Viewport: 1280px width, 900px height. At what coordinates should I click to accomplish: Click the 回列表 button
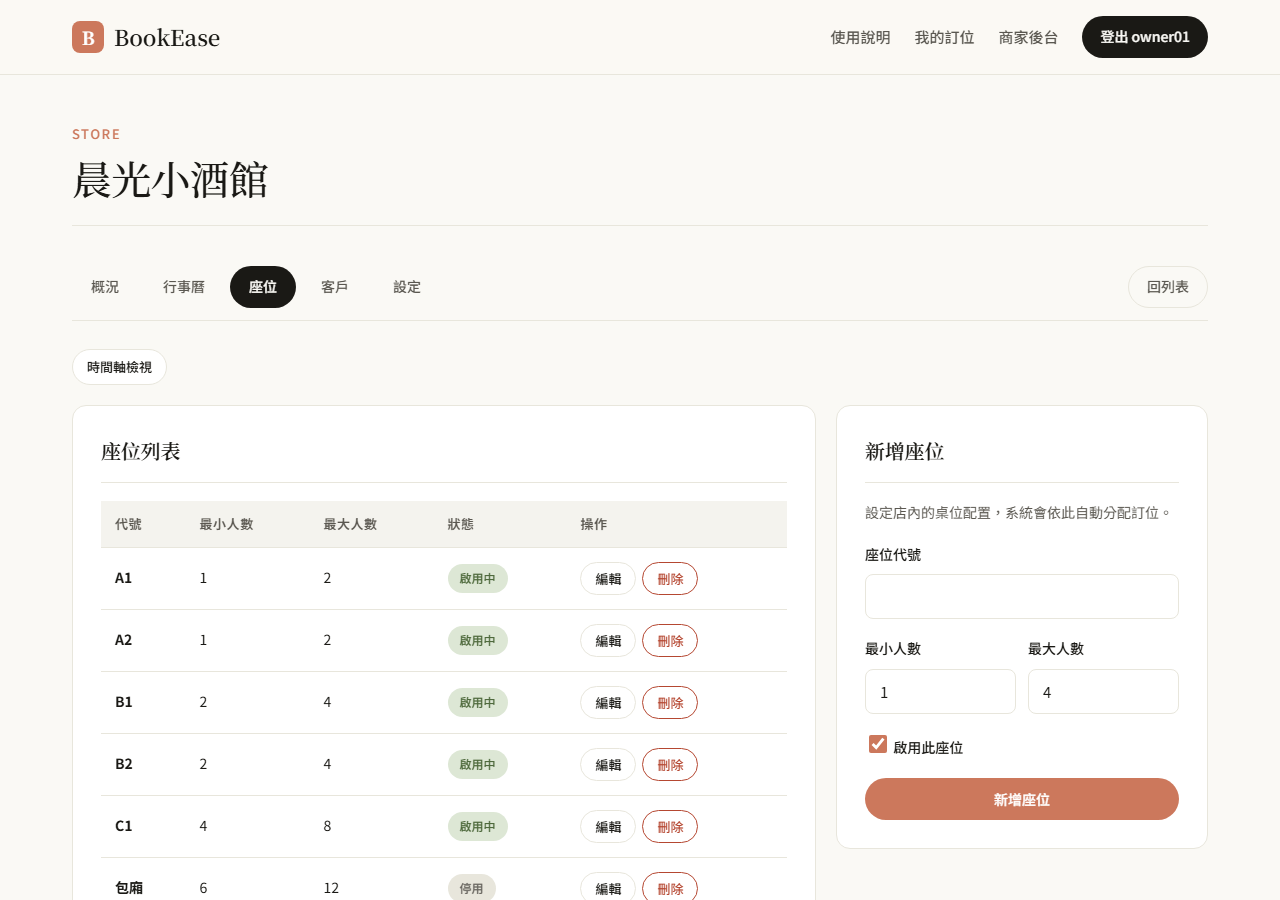point(1168,287)
